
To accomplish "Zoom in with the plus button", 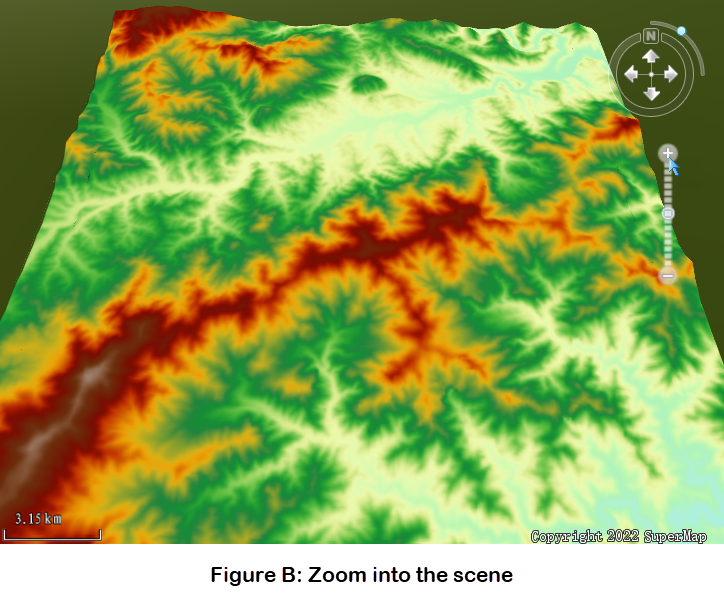I will [x=668, y=153].
